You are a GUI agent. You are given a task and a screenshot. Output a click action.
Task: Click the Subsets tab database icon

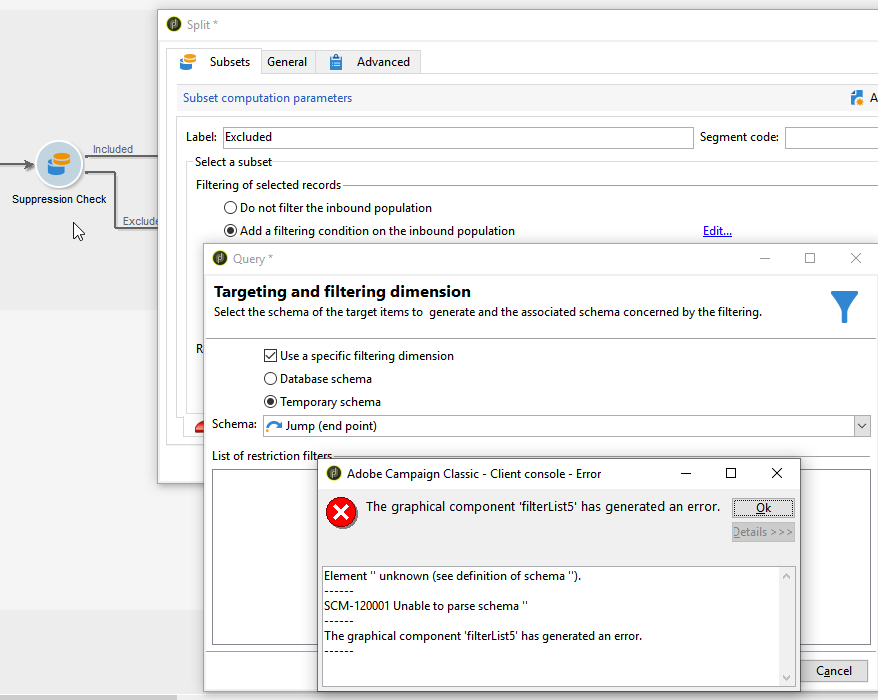[188, 62]
